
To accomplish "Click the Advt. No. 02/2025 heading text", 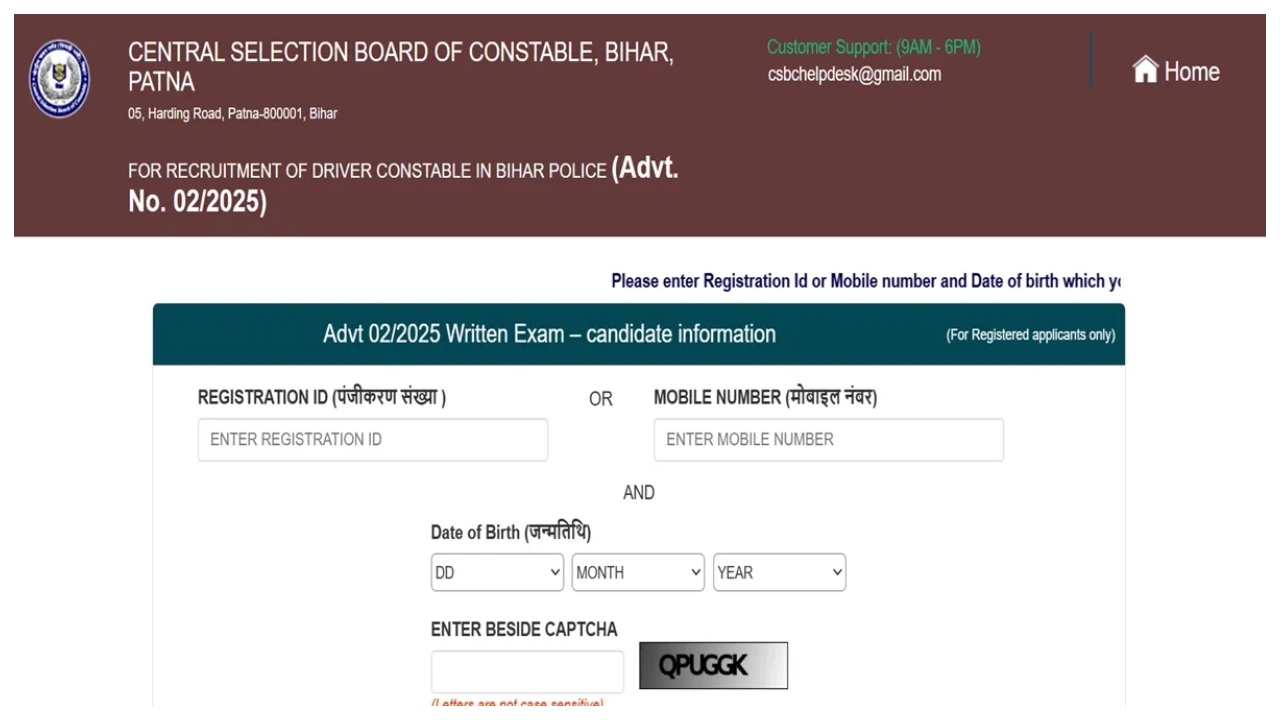I will pyautogui.click(x=403, y=185).
